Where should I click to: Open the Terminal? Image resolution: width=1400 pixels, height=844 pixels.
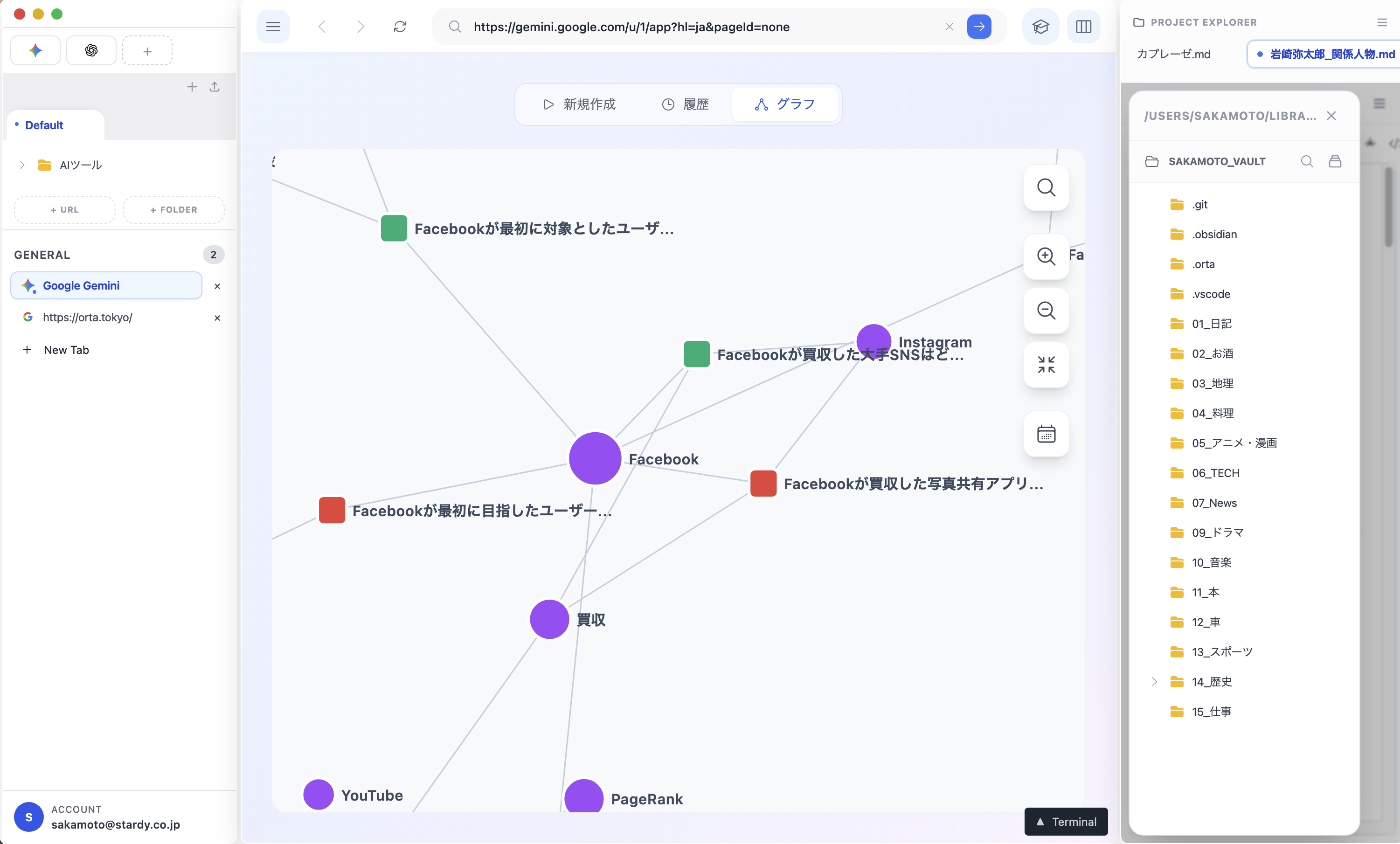click(1065, 822)
